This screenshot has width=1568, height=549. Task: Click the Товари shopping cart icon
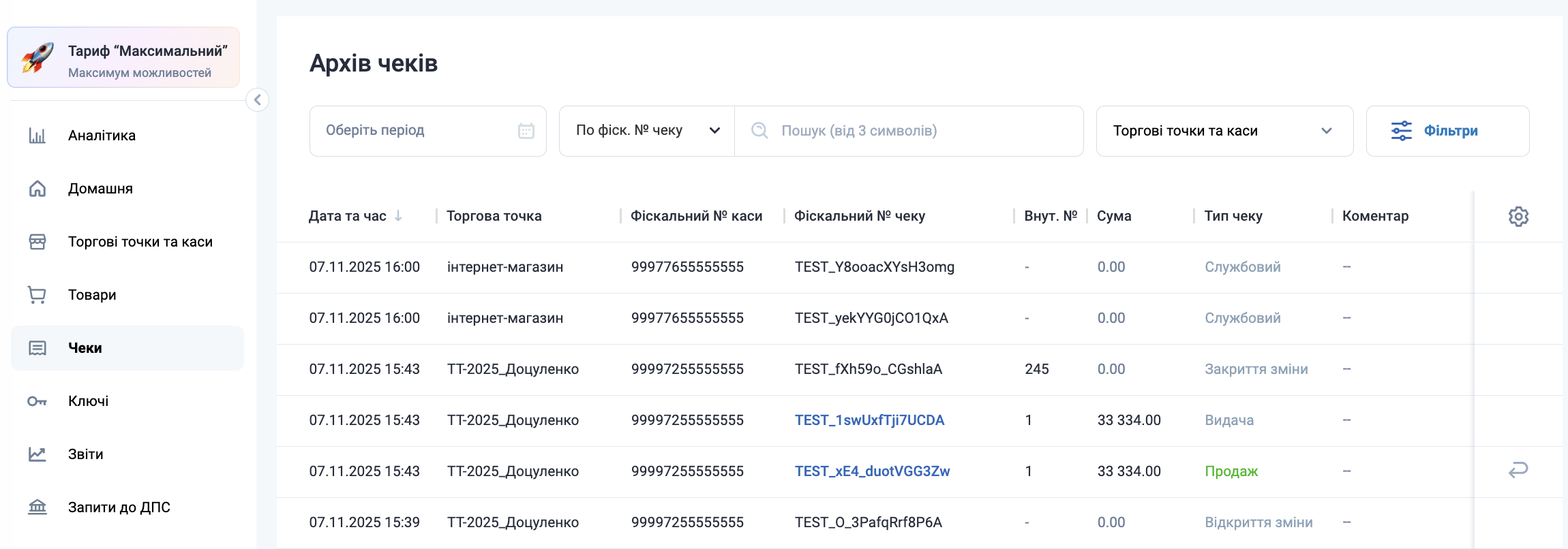tap(37, 295)
